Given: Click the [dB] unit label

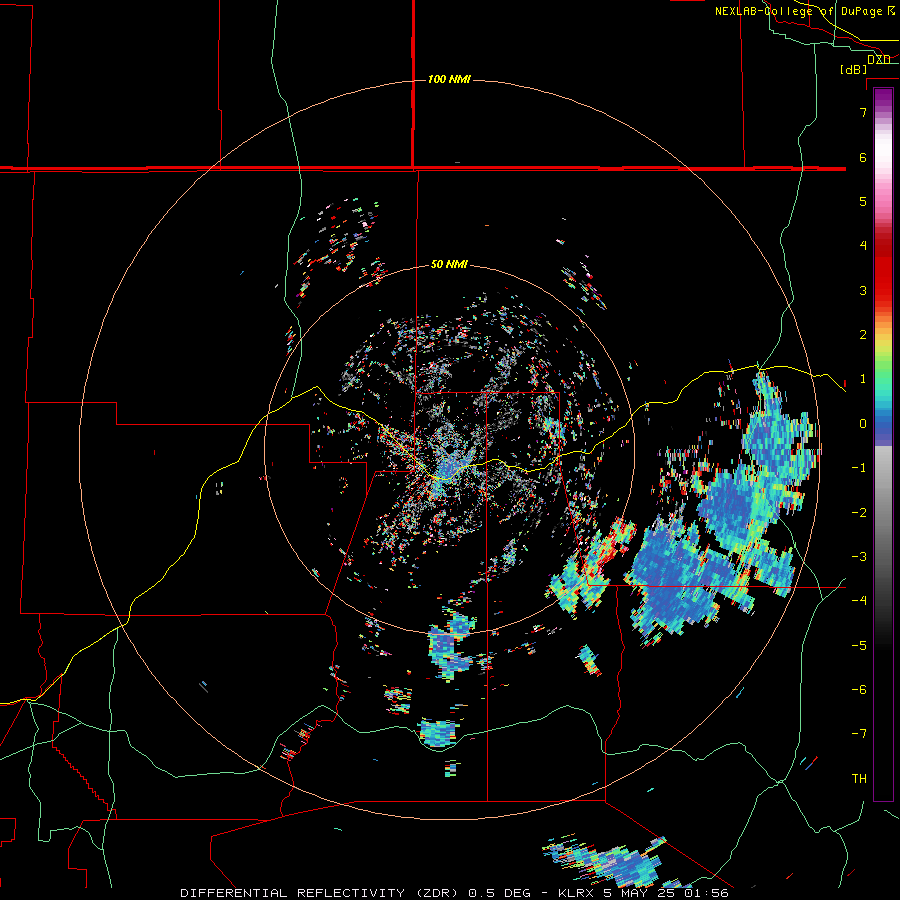Looking at the screenshot, I should click(854, 69).
